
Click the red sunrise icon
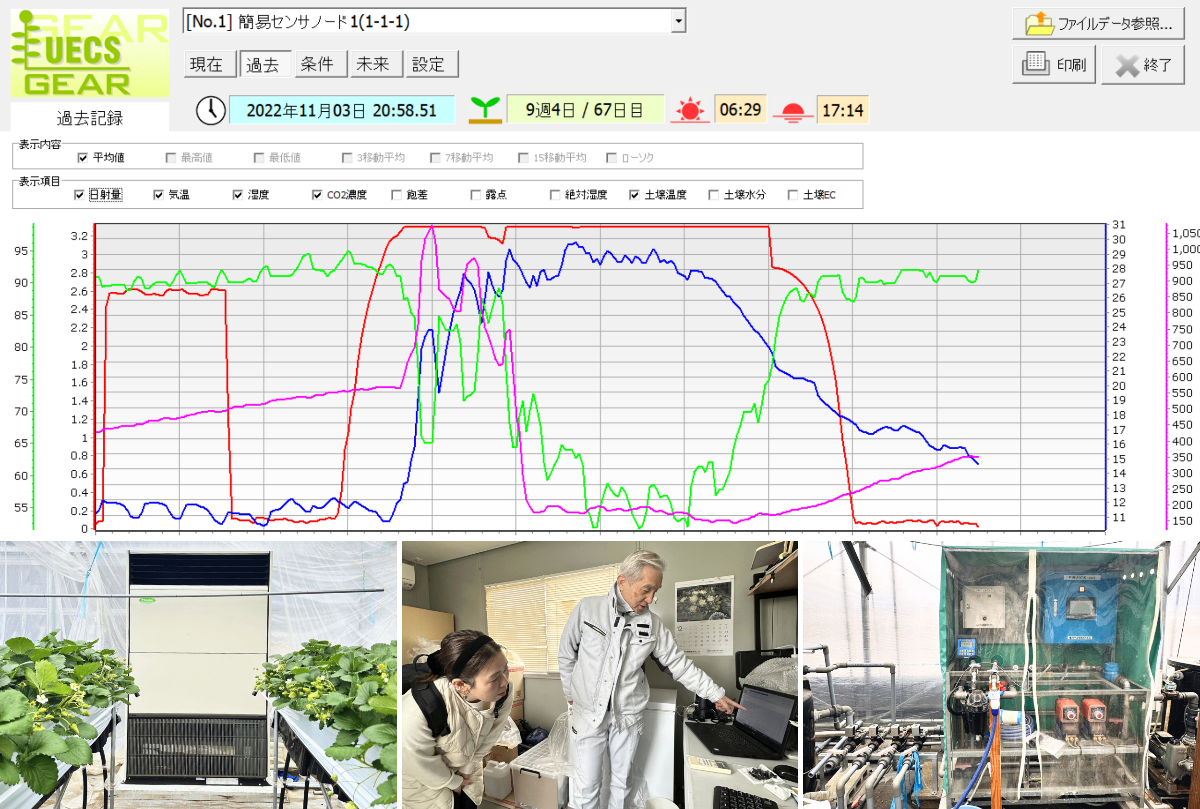689,110
